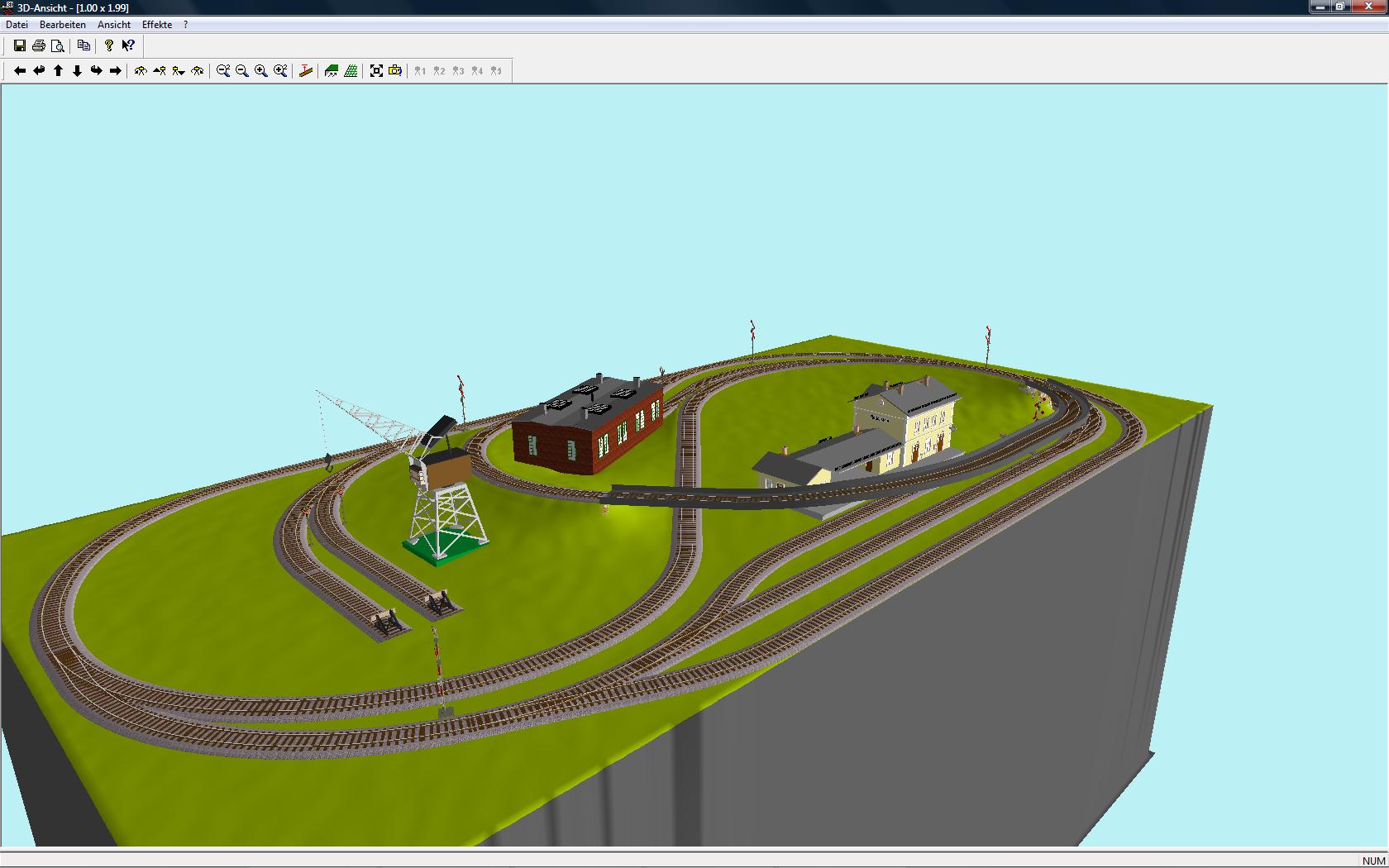Zoom out with the minus magnifier
The width and height of the screenshot is (1389, 868).
(242, 71)
